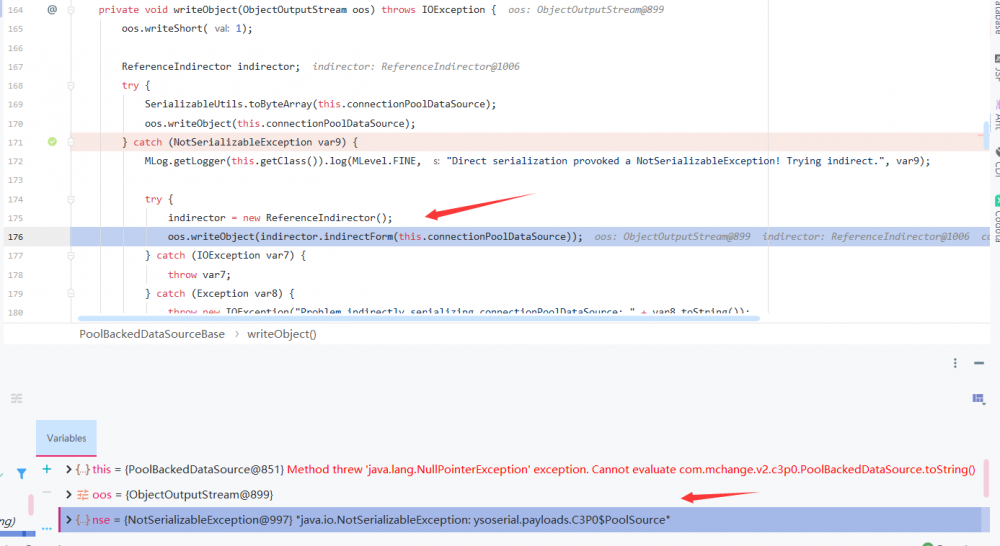Switch to the Variables tab

click(66, 438)
